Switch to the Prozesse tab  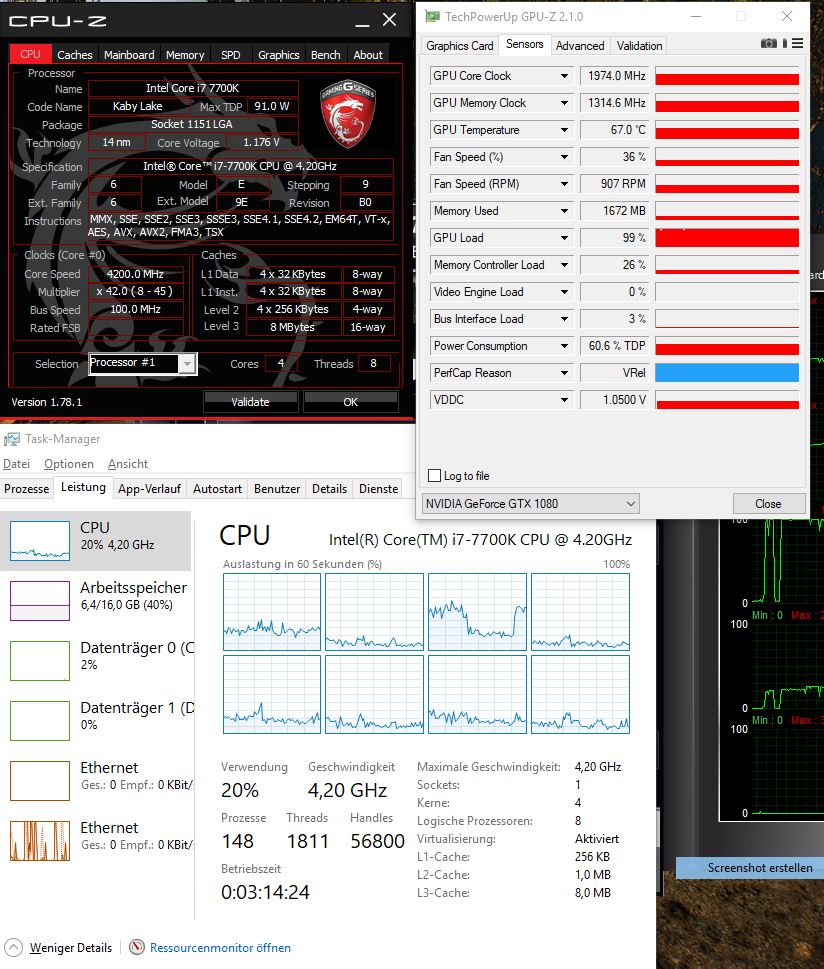(x=27, y=489)
